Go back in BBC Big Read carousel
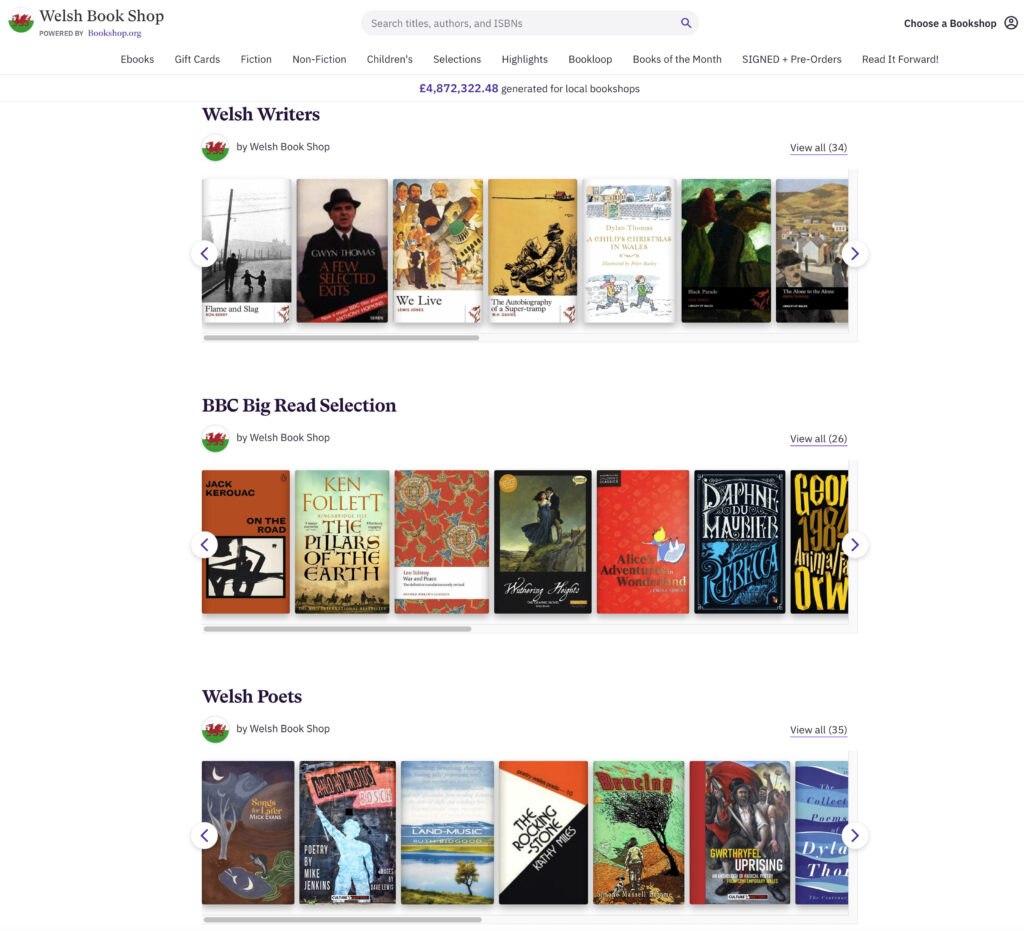The height and width of the screenshot is (931, 1024). click(x=204, y=545)
